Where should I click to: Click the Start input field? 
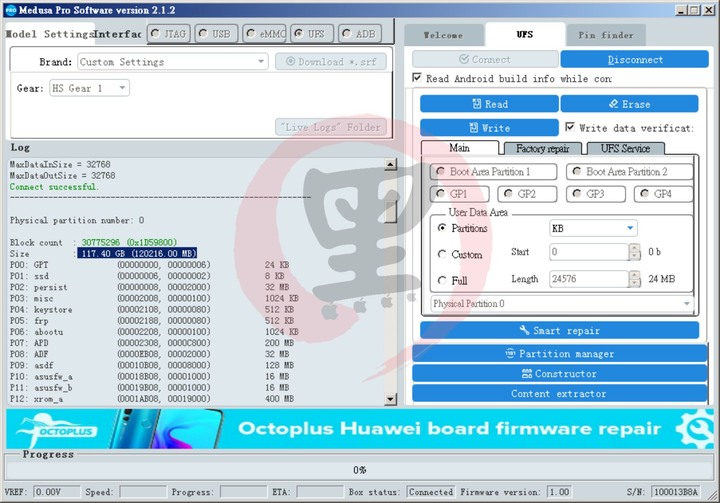(x=589, y=252)
